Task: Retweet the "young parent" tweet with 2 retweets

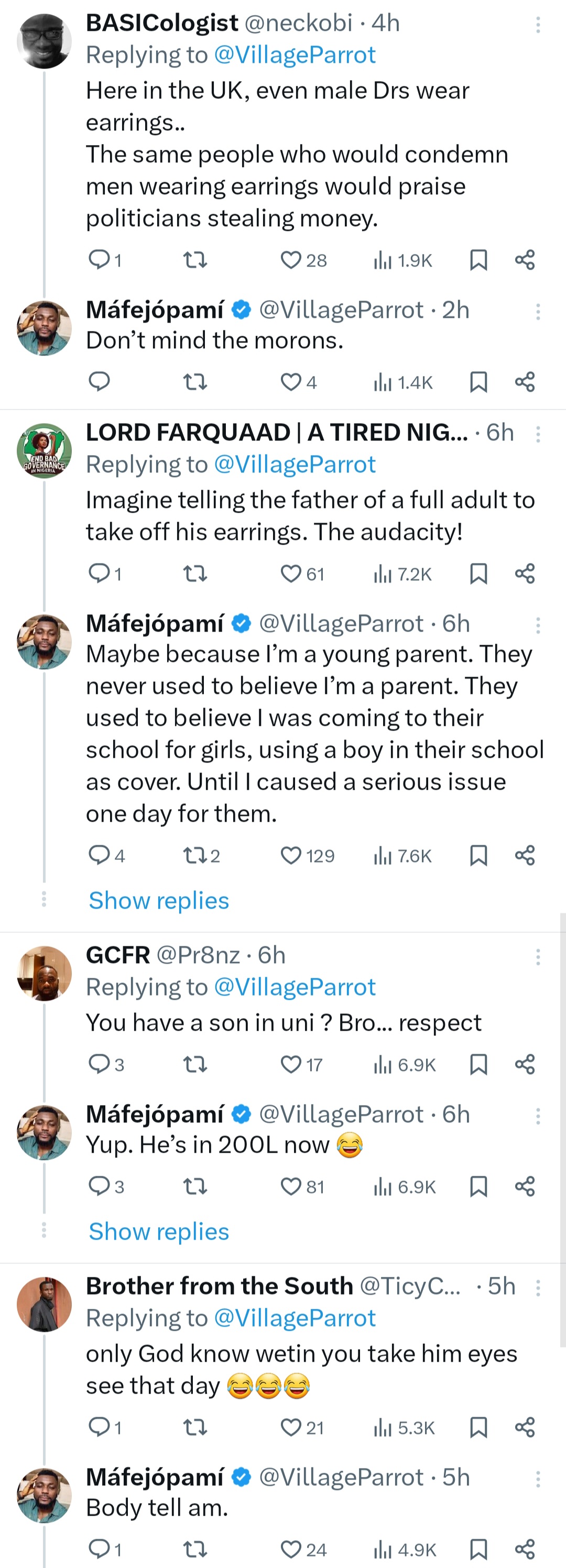Action: tap(195, 856)
